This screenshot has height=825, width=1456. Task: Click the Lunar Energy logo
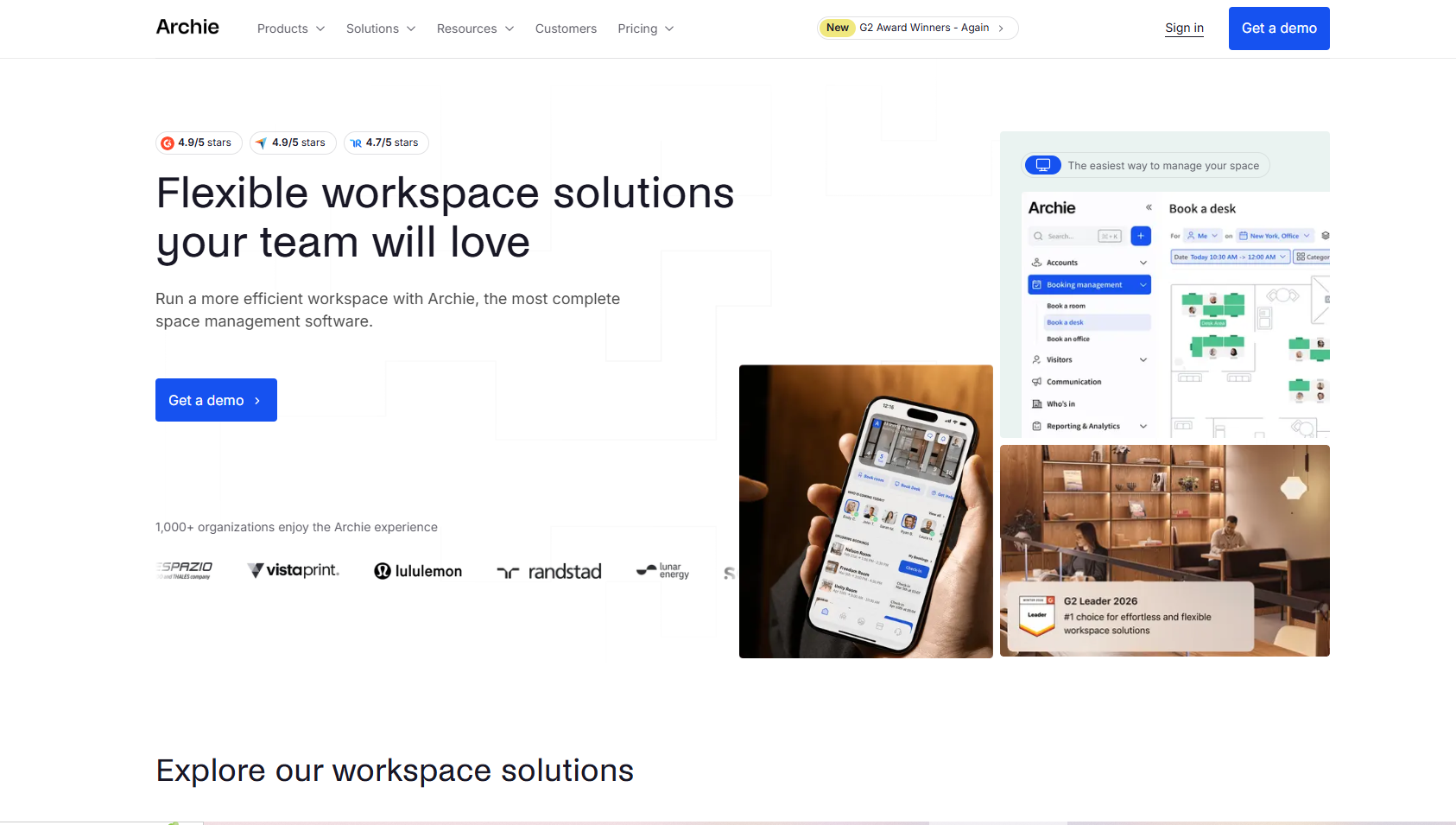click(662, 570)
